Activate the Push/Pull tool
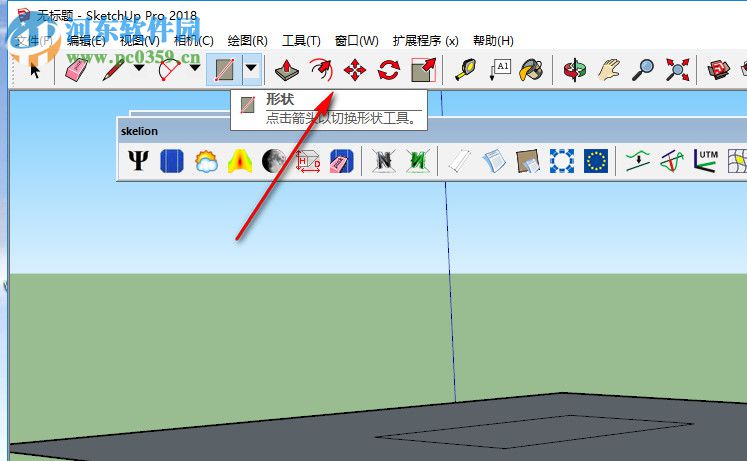 [287, 70]
